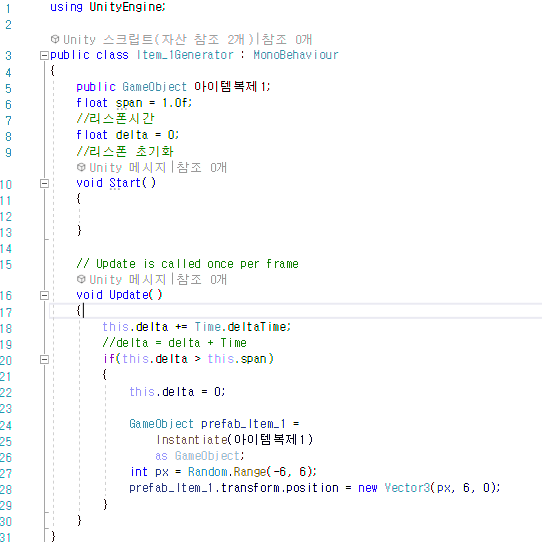This screenshot has height=542, width=542.
Task: Collapse the Start method block
Action: [x=44, y=183]
